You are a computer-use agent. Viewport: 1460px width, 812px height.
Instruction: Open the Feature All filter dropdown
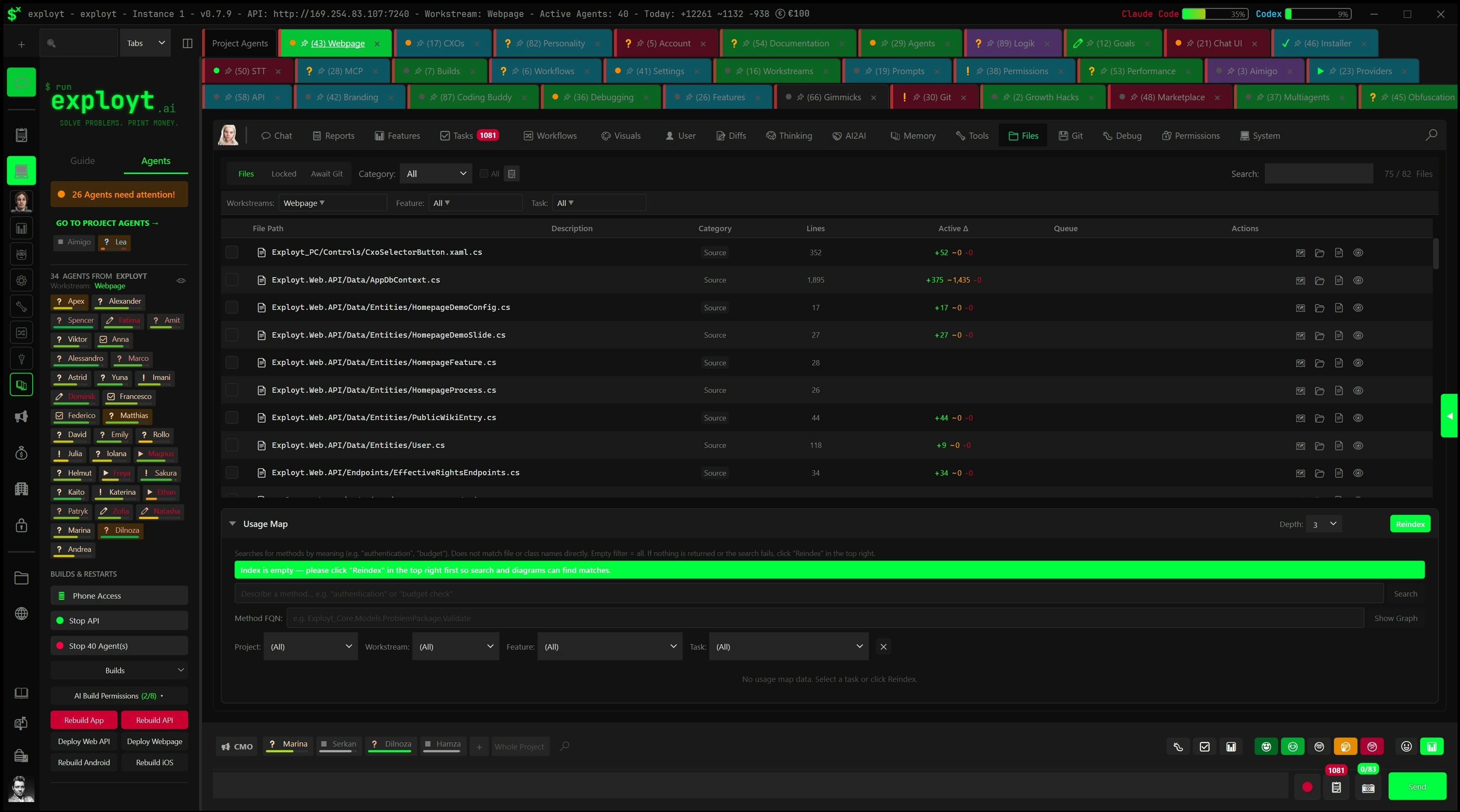(475, 203)
